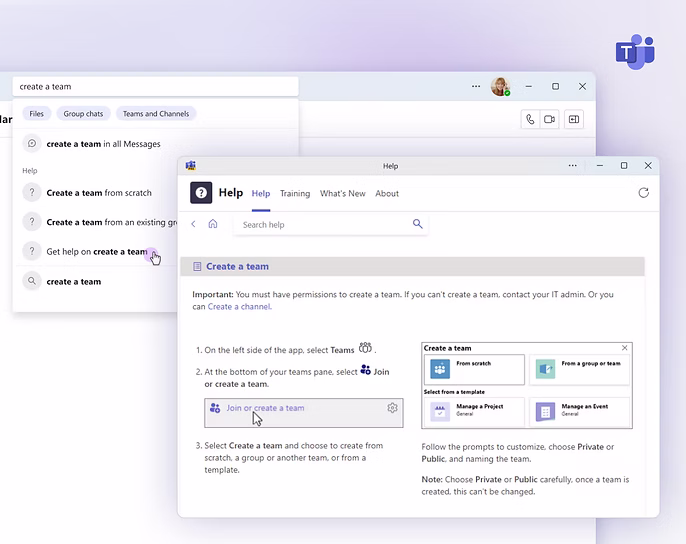Open the profile avatar picture
The width and height of the screenshot is (686, 544).
(x=500, y=86)
